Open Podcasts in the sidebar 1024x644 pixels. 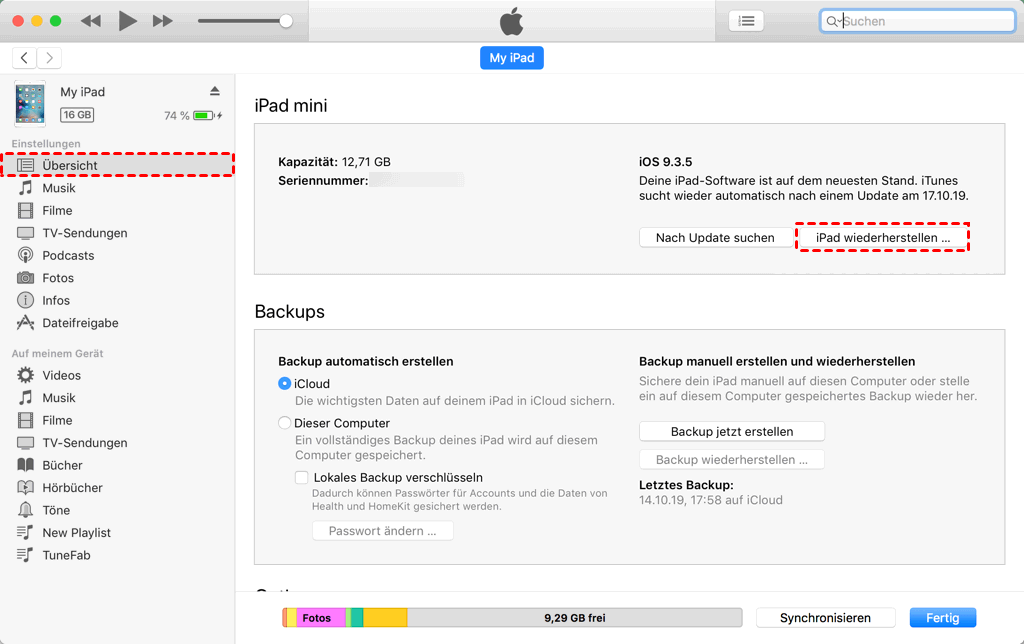pos(68,255)
